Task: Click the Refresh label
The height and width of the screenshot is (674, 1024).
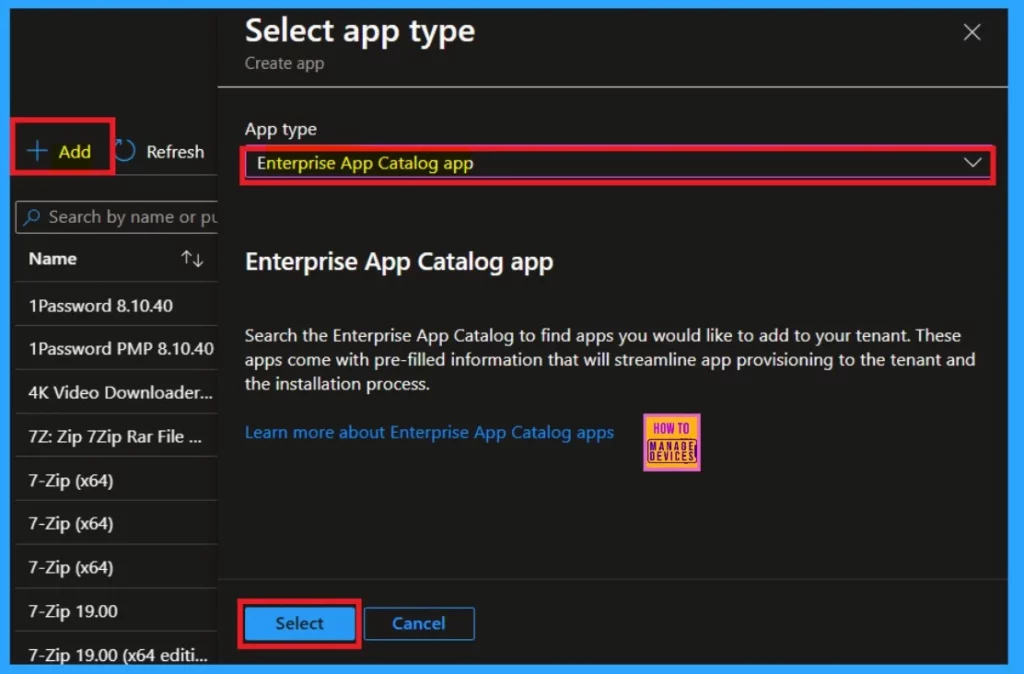Action: [175, 152]
